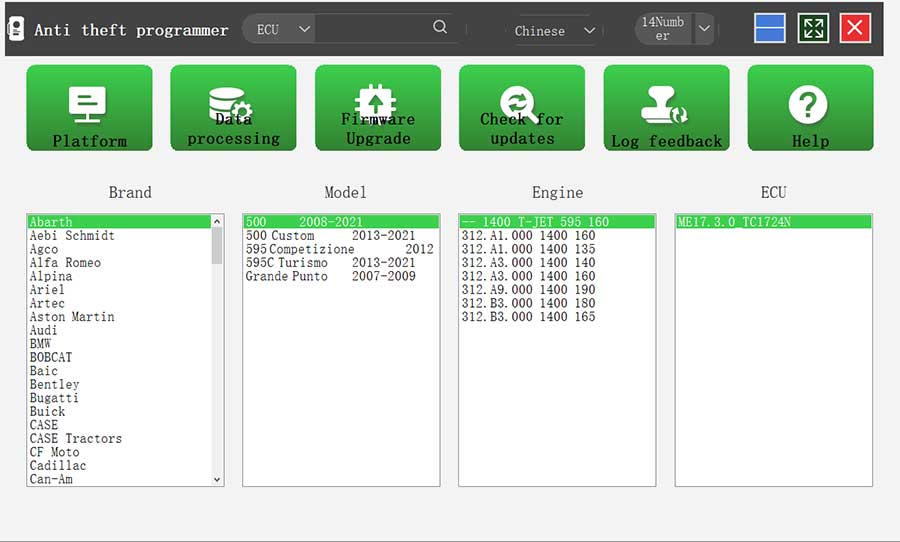
Task: Open the Chinese language dropdown
Action: 554,31
